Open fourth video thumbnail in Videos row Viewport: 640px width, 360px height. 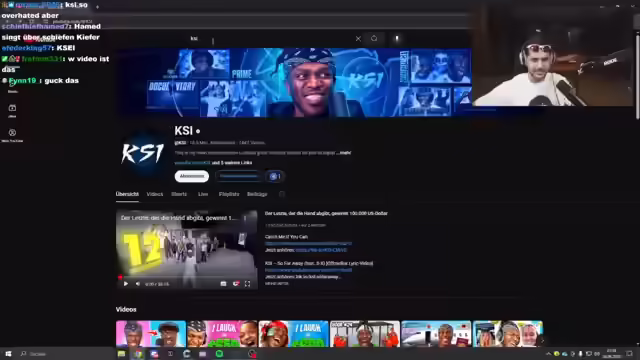365,334
